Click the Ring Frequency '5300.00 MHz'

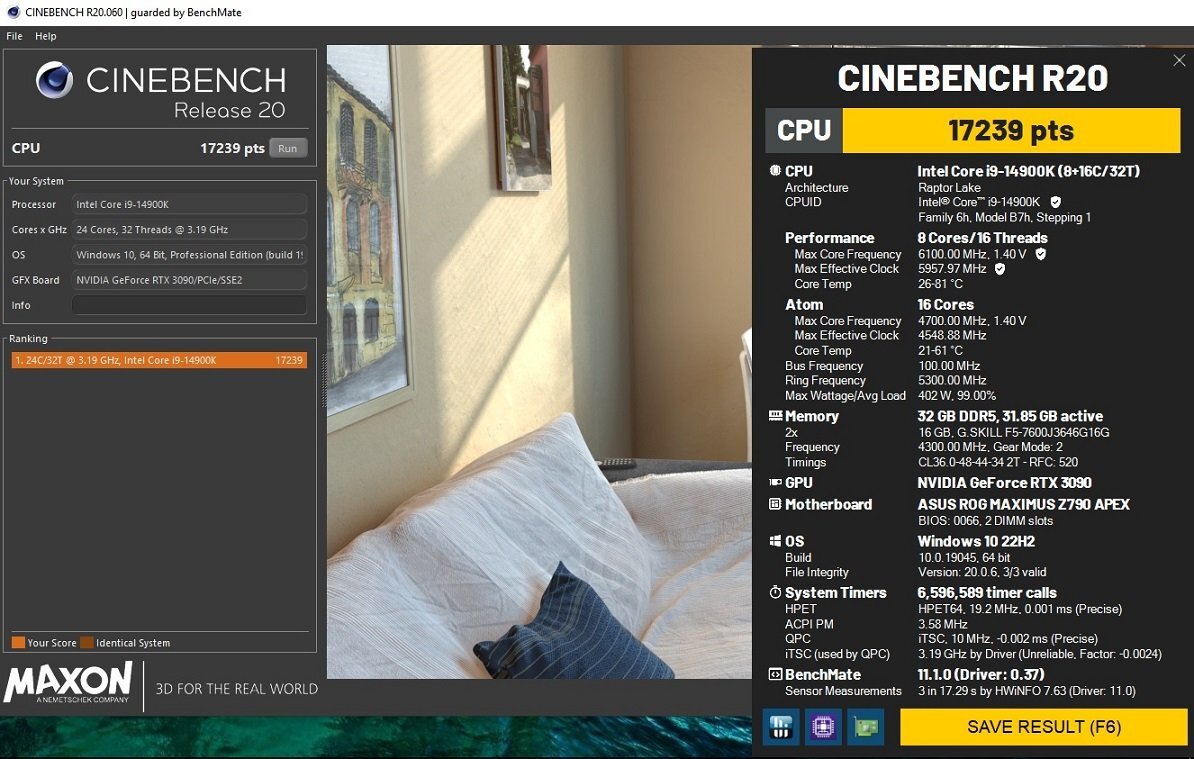point(952,380)
